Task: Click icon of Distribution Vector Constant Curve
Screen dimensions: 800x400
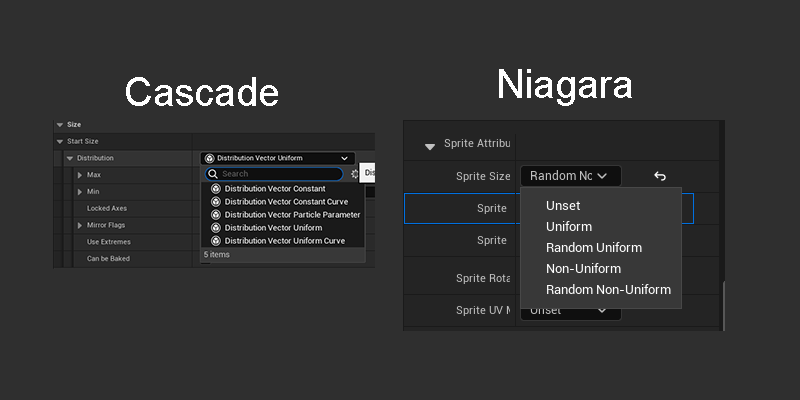Action: click(216, 202)
